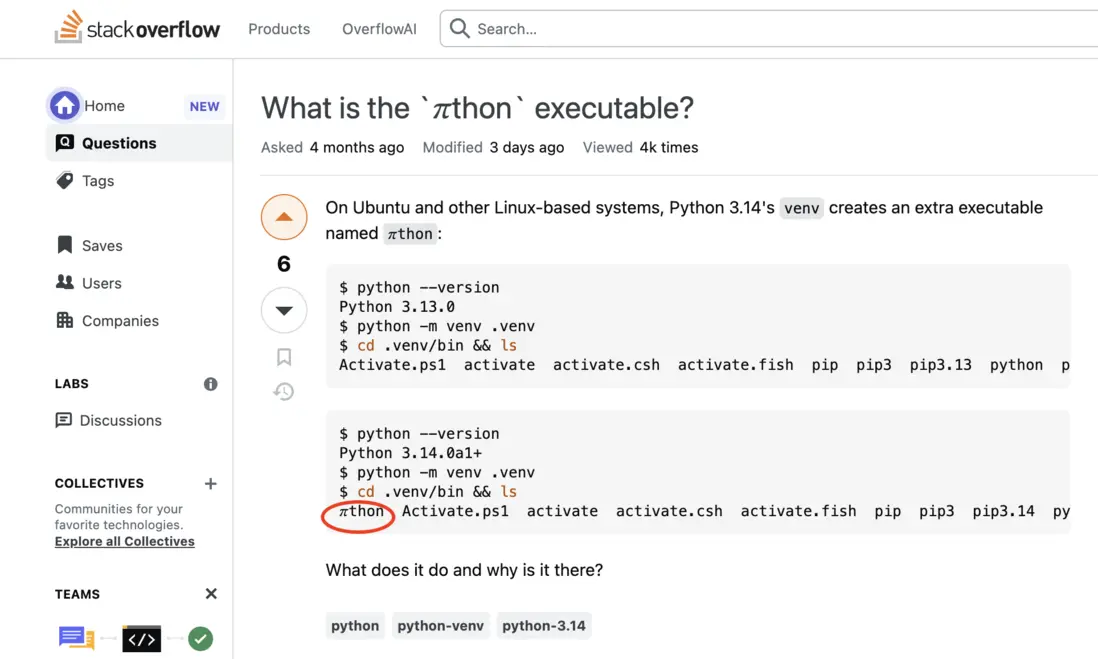
Task: Open Saves in left sidebar
Action: tap(102, 246)
